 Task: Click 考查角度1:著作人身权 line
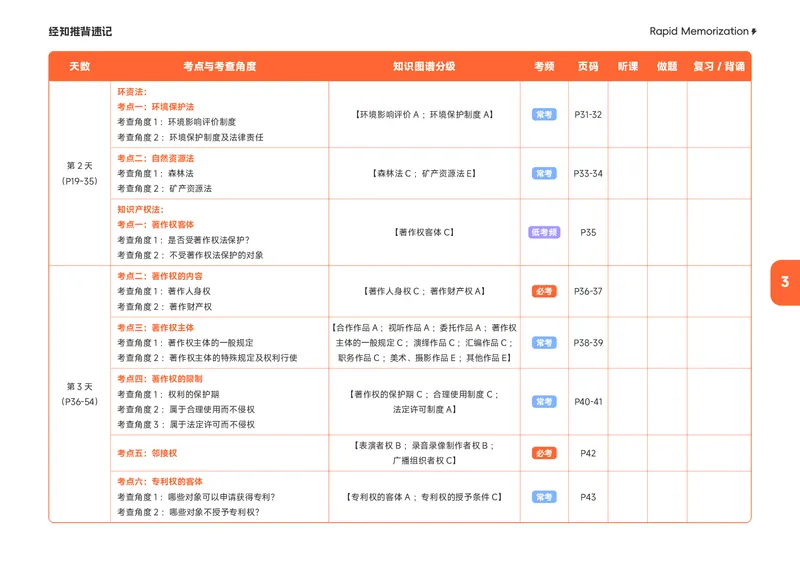tap(164, 291)
